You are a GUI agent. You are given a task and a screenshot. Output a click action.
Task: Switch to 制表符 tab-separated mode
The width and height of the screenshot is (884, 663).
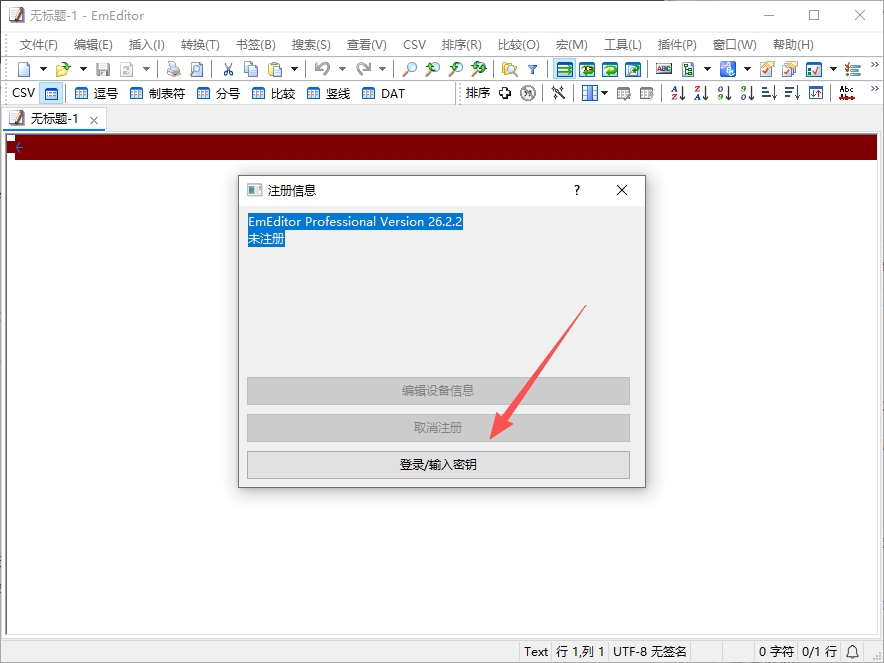click(x=157, y=94)
